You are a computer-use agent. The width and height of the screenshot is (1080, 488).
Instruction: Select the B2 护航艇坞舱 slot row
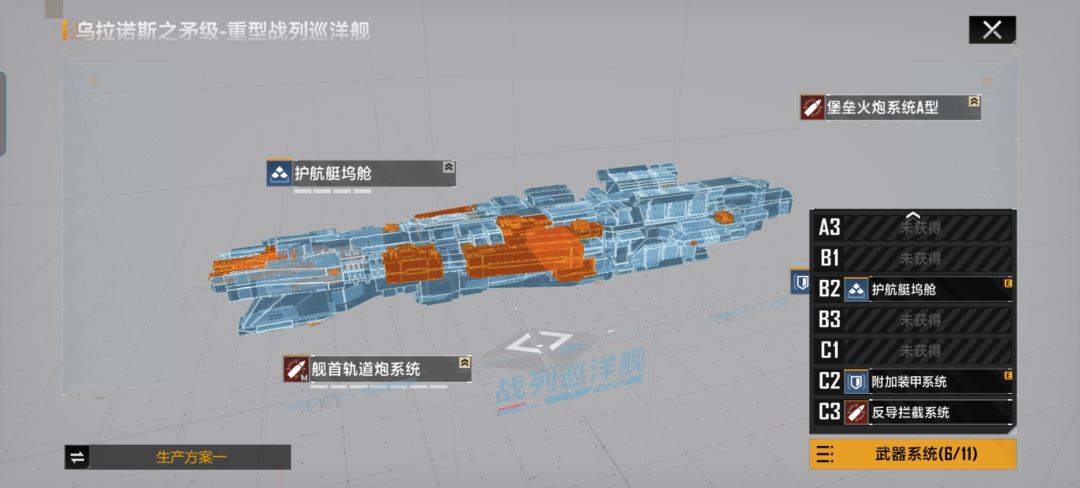[x=913, y=289]
